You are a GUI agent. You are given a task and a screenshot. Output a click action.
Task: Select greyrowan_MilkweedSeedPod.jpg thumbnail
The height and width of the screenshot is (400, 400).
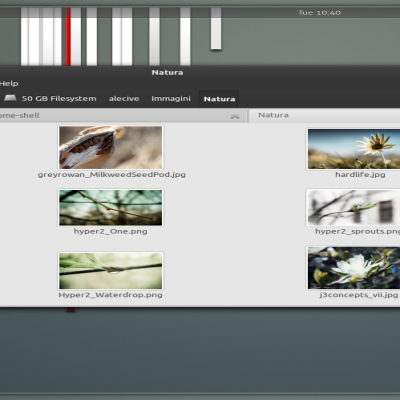click(110, 147)
